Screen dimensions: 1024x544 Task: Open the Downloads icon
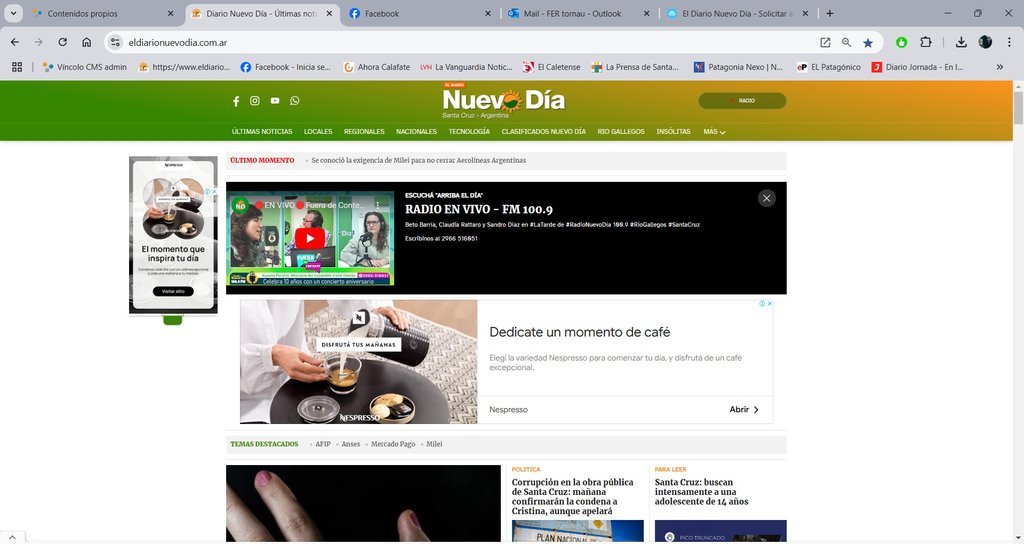961,42
